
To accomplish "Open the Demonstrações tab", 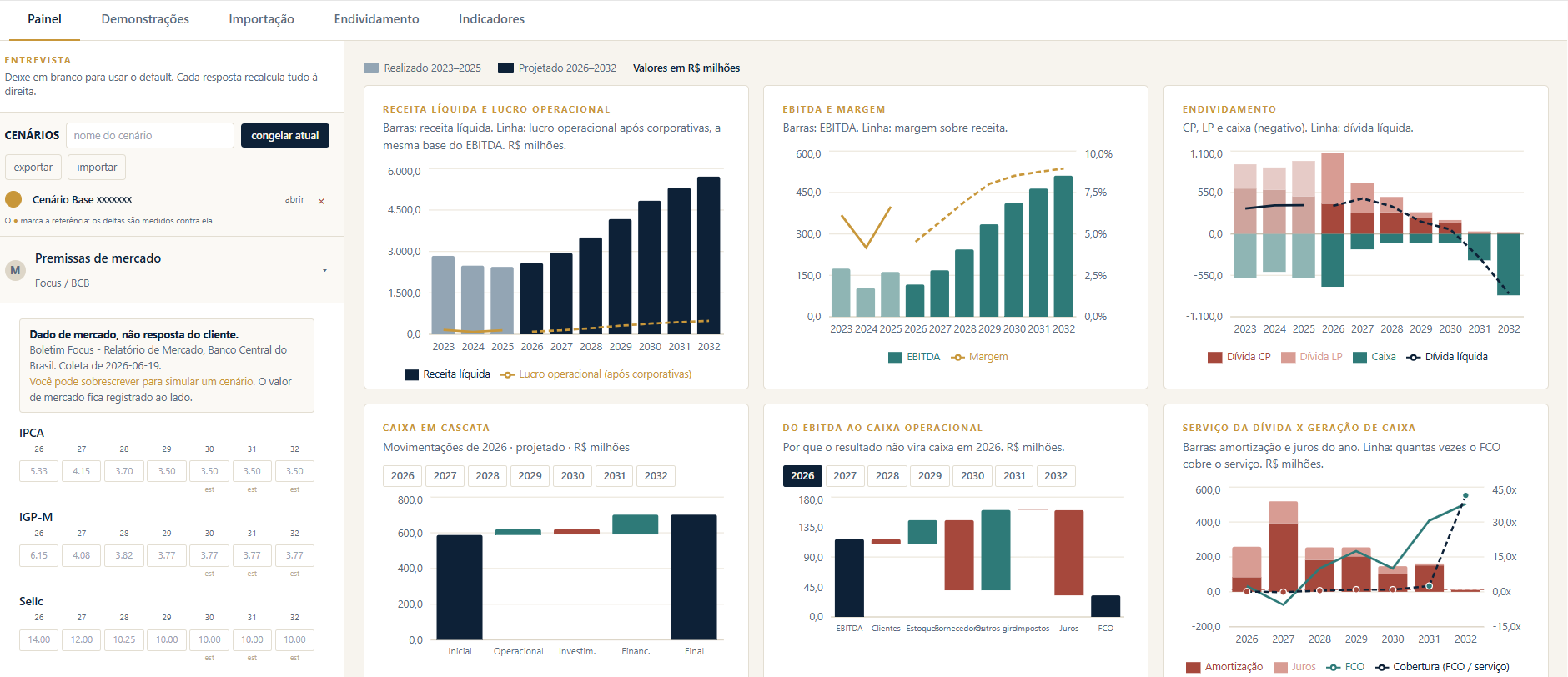I will [x=145, y=19].
